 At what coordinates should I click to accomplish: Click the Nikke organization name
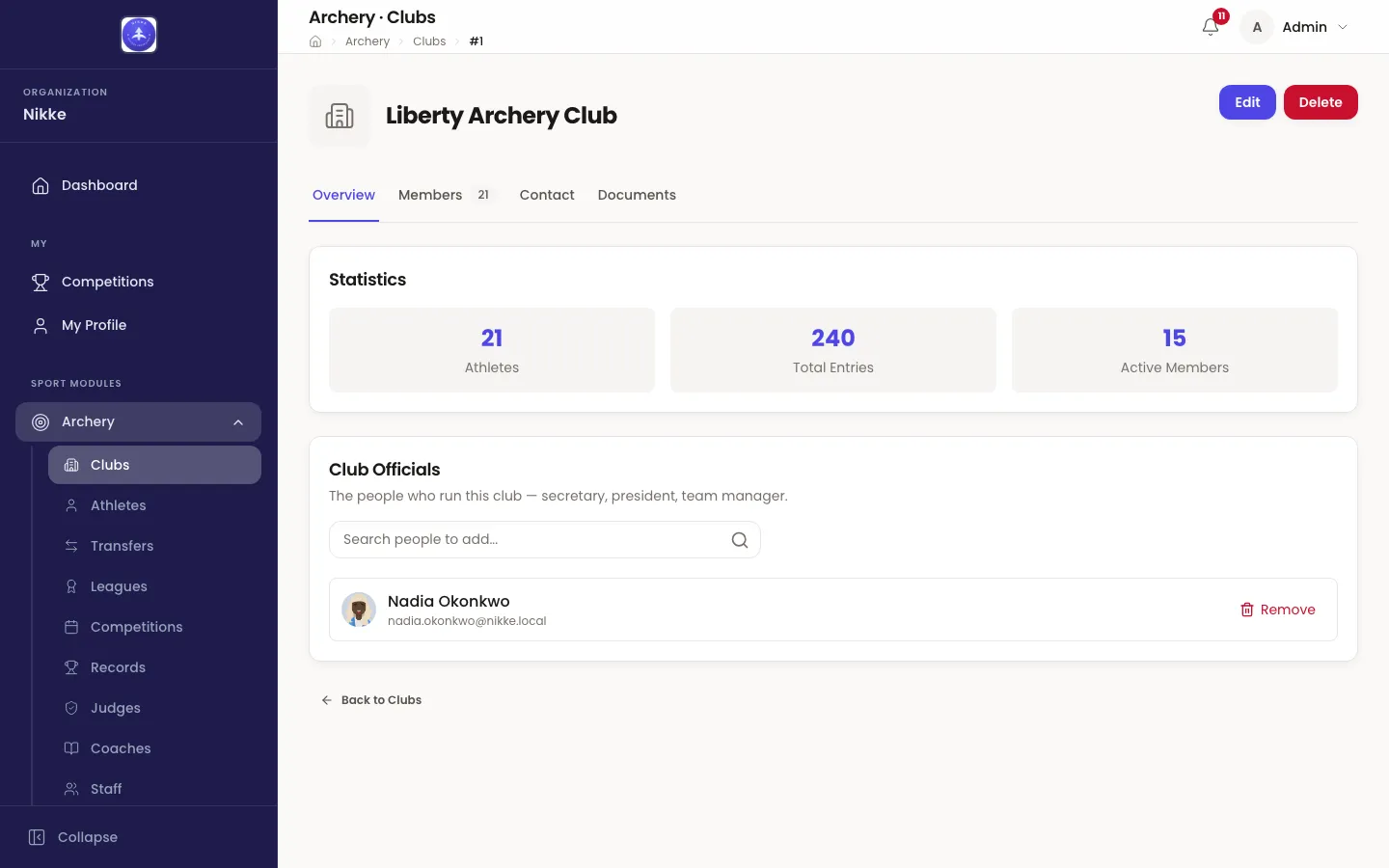44,114
